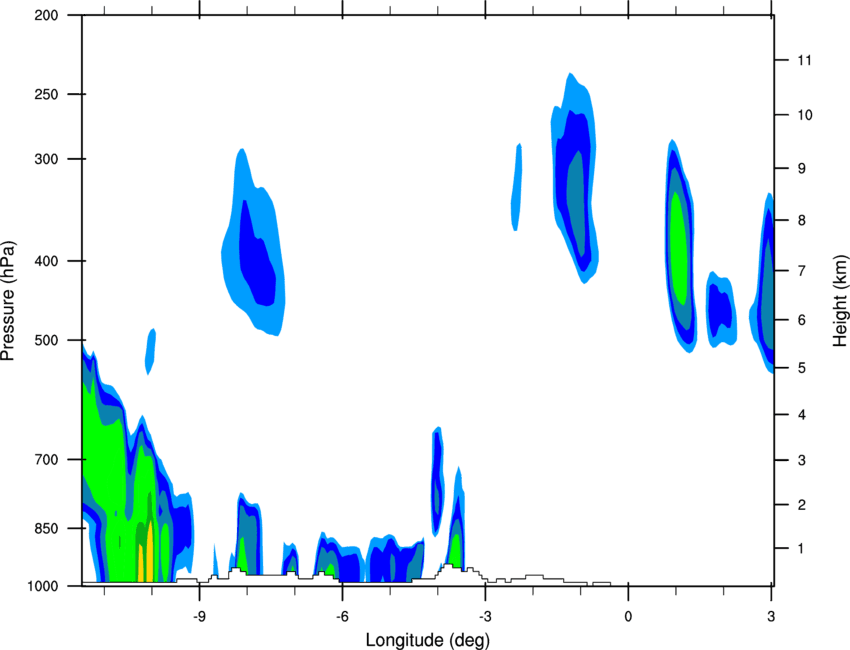
Task: Click the 3 longitude tick label
Action: coord(771,617)
